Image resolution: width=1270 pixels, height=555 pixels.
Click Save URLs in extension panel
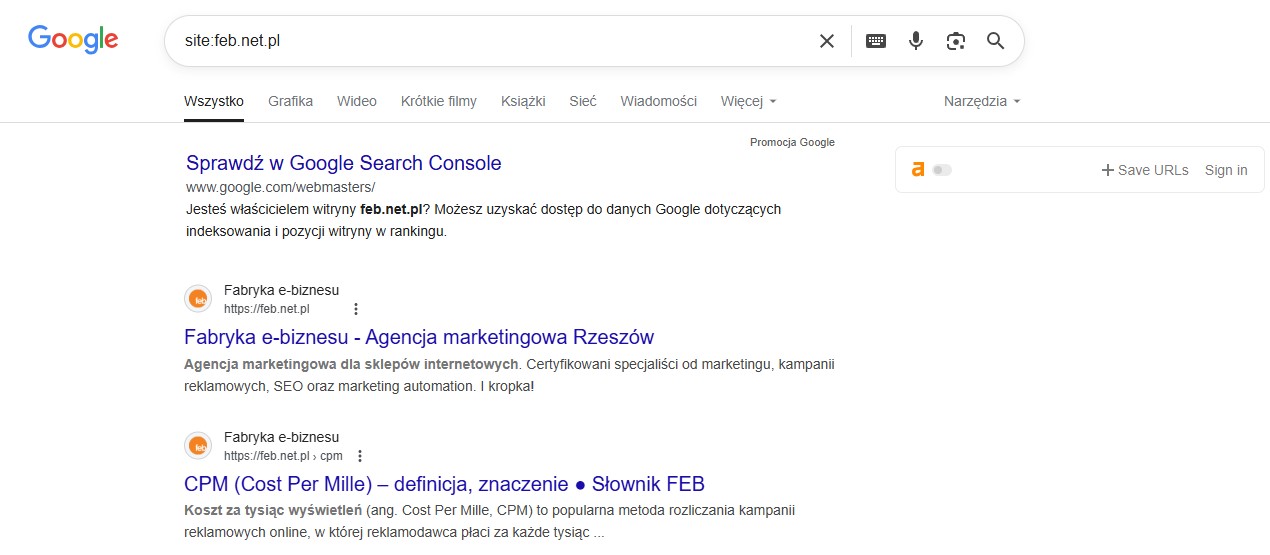point(1145,170)
